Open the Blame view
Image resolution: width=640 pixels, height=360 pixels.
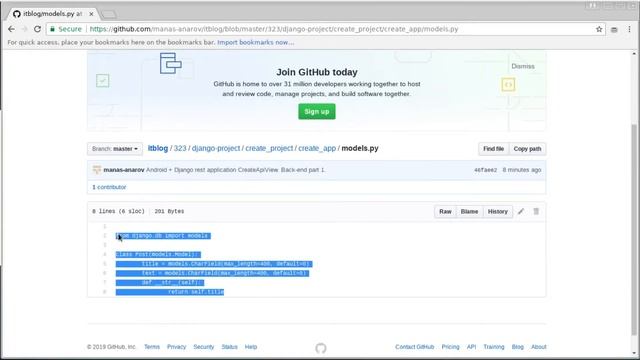click(469, 211)
